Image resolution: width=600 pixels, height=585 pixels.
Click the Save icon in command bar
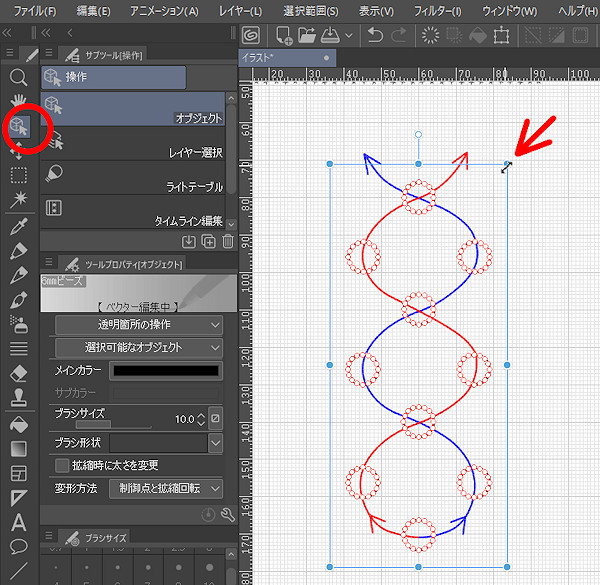click(x=330, y=36)
